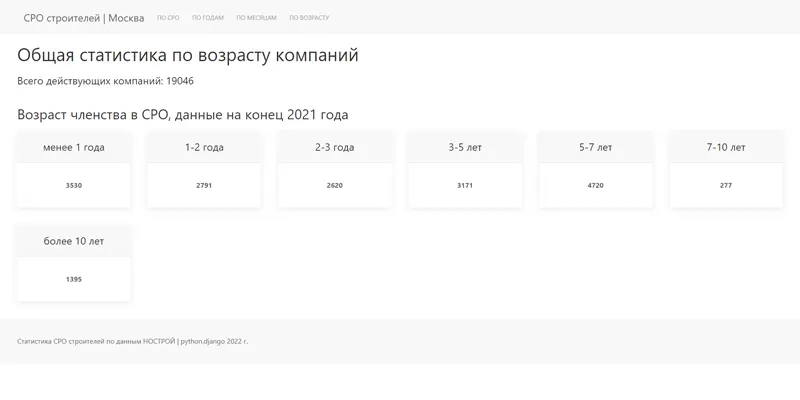
Task: Click the "3-5 лет" card header
Action: point(465,147)
